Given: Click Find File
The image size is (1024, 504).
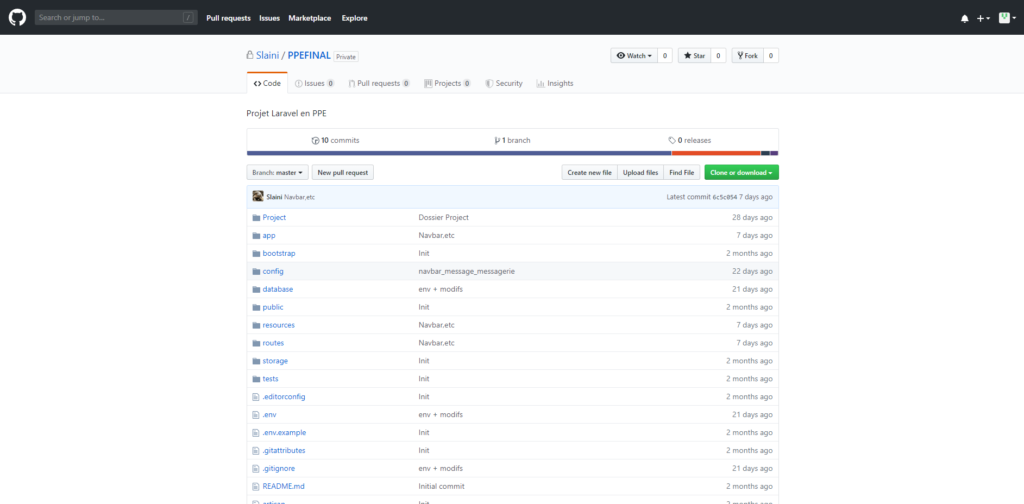Looking at the screenshot, I should (682, 173).
